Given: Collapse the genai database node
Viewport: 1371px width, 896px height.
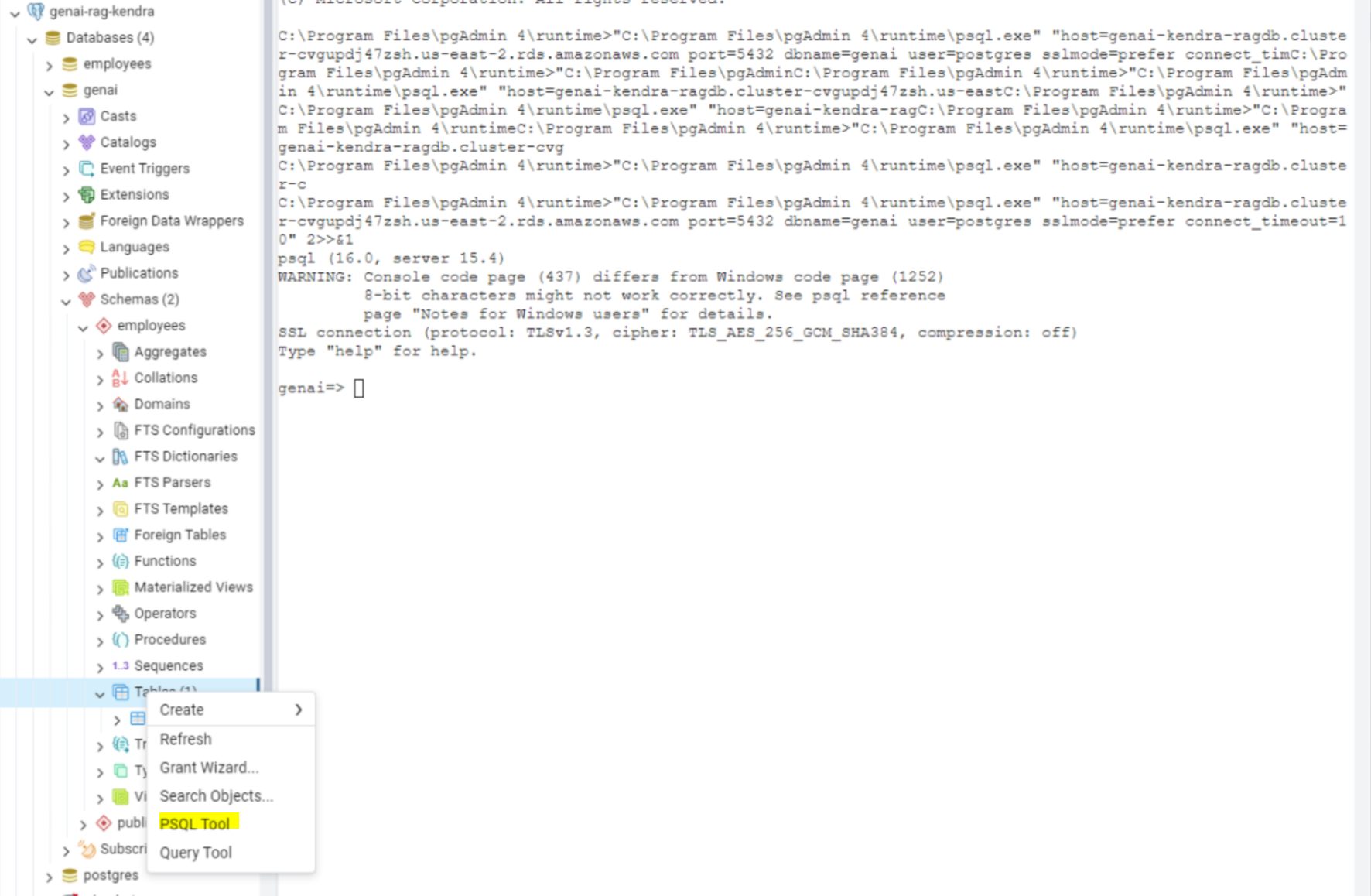Looking at the screenshot, I should [49, 90].
